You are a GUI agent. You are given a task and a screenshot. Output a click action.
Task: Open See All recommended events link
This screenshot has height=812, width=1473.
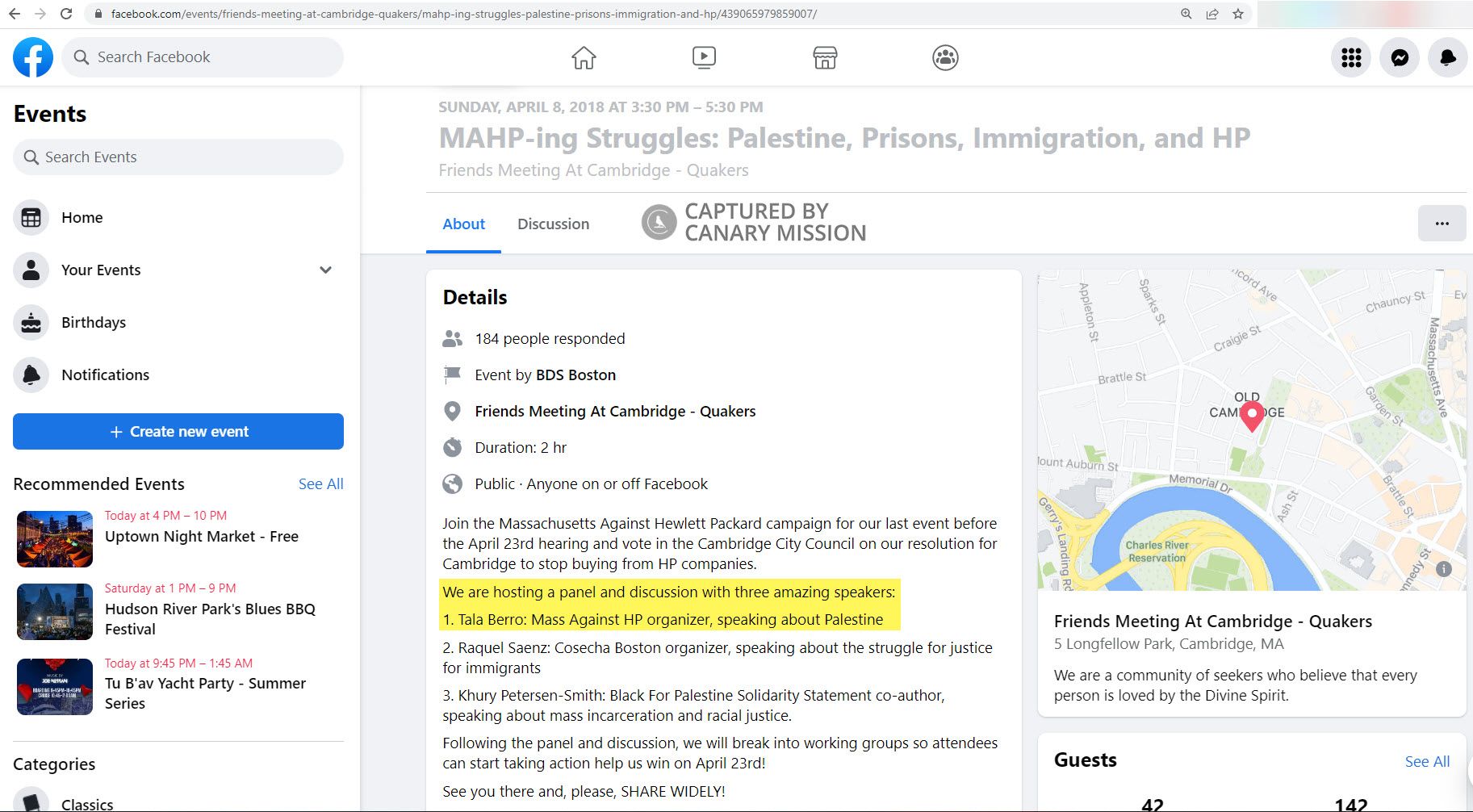tap(320, 484)
